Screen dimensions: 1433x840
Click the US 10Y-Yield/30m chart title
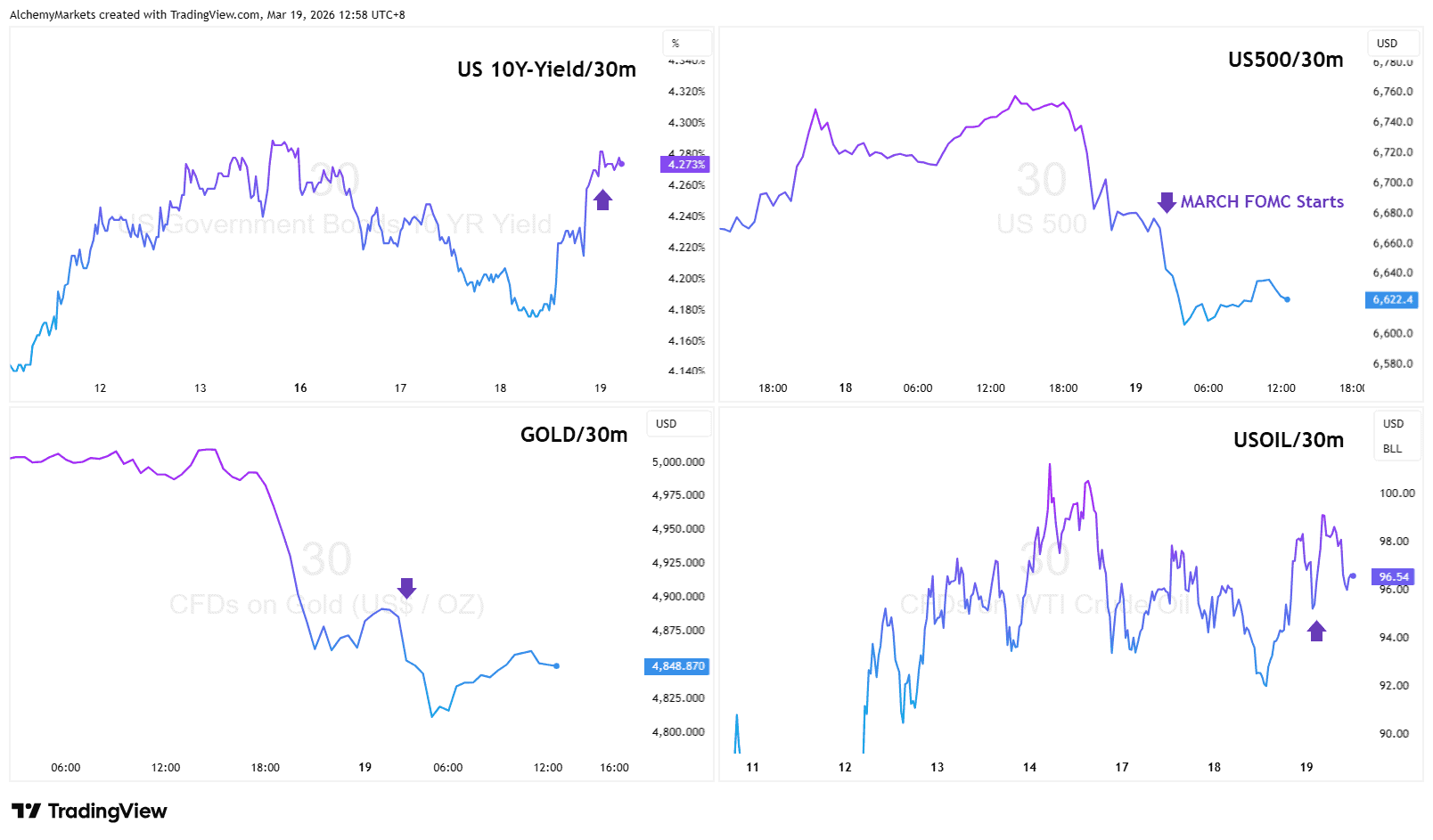tap(546, 69)
